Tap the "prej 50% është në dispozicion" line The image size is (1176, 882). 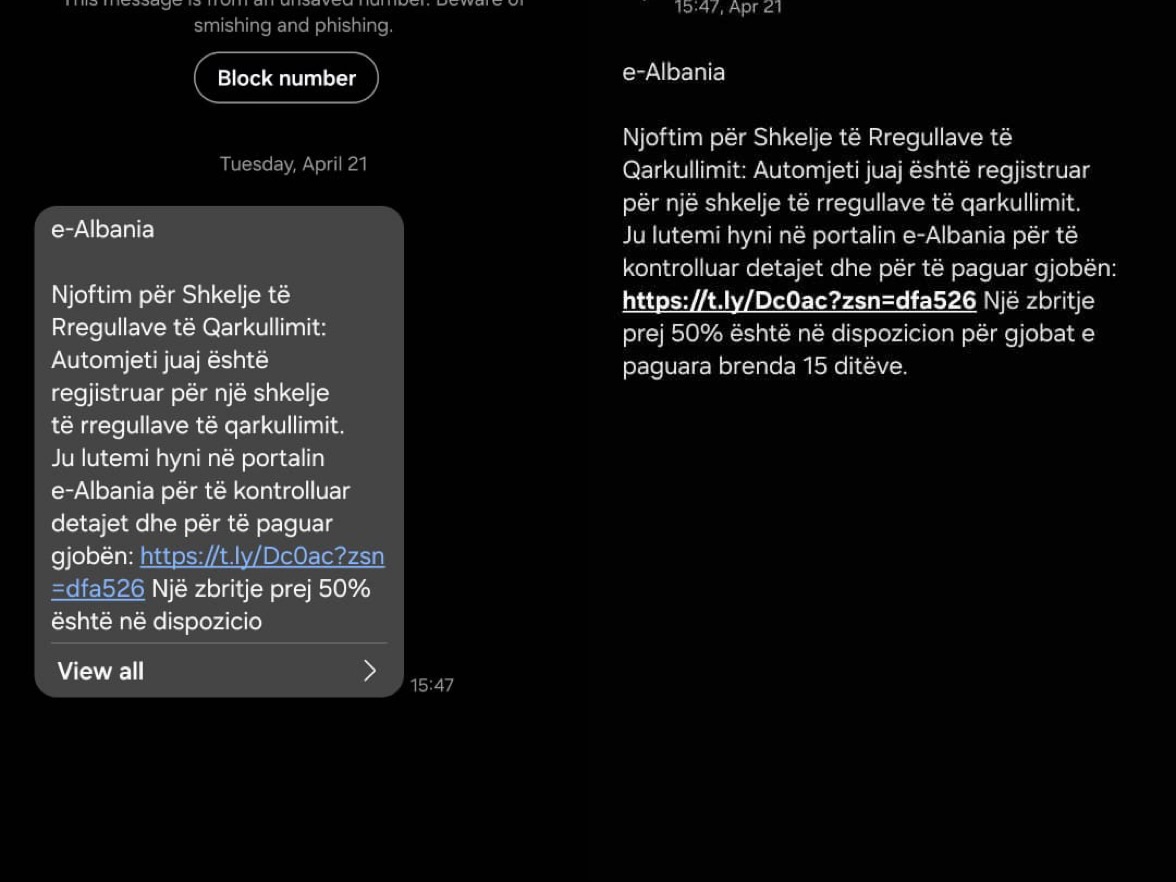point(859,333)
